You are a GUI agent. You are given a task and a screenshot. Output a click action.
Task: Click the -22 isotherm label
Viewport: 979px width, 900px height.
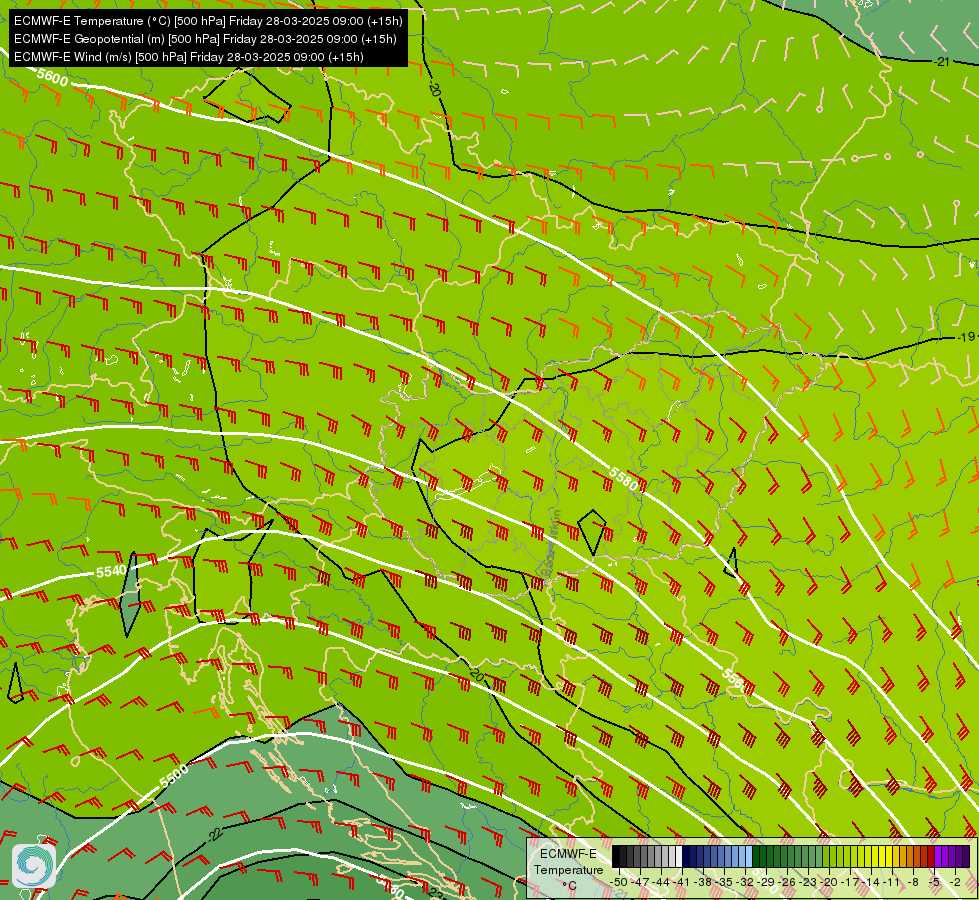coord(215,834)
